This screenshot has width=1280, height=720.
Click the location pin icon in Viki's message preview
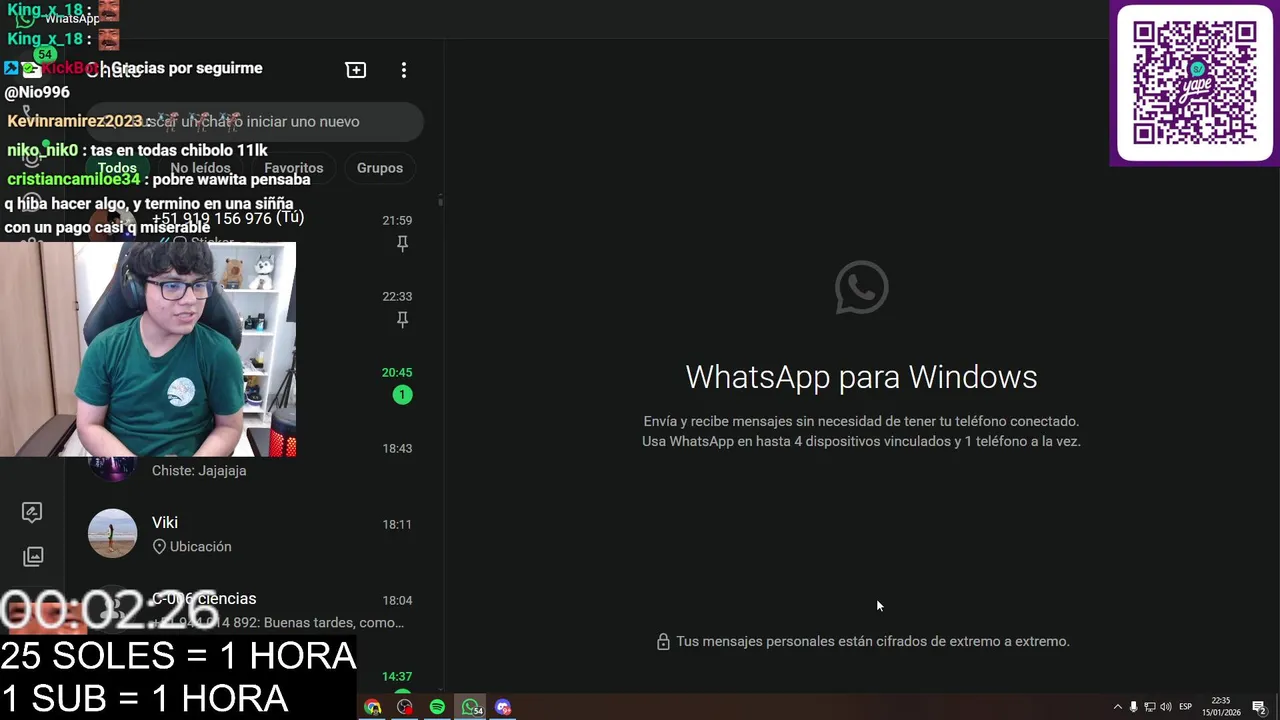[159, 547]
